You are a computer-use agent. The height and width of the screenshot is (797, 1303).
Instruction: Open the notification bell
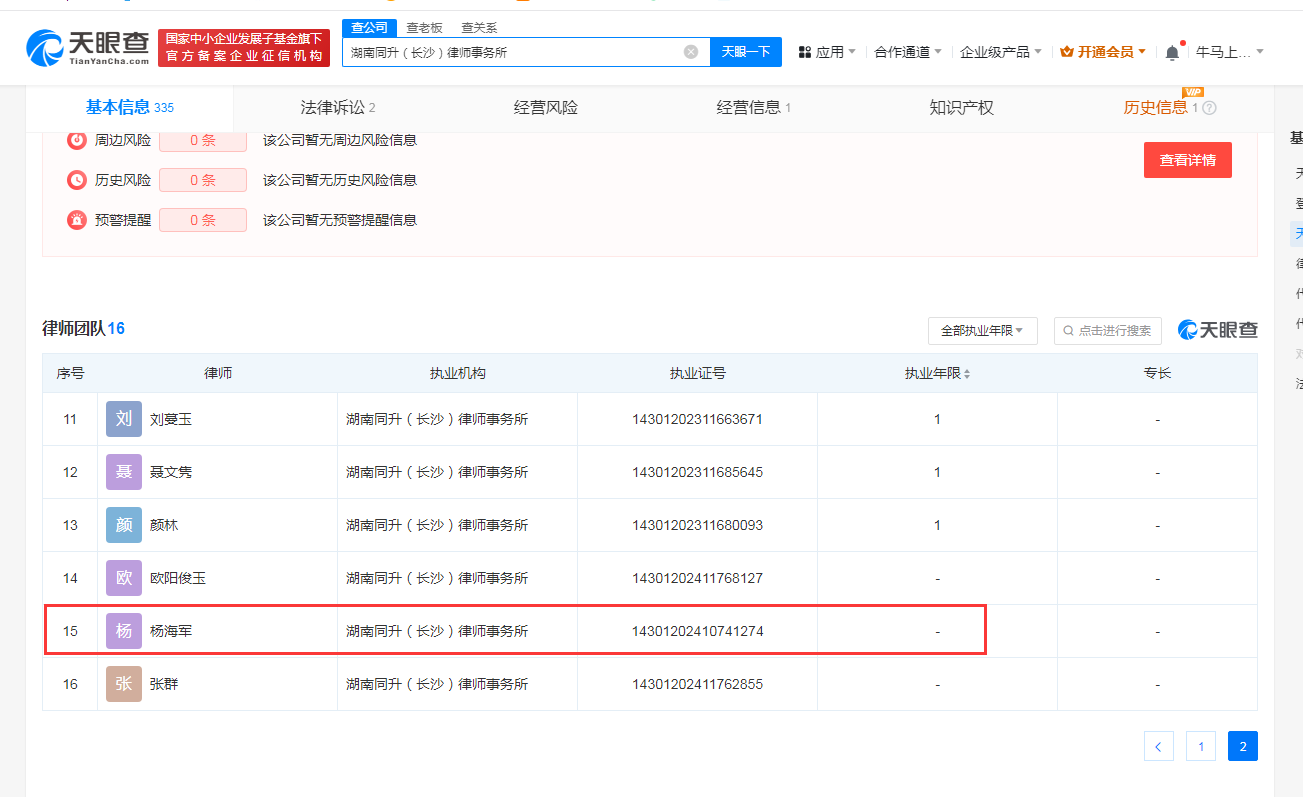pos(1172,52)
